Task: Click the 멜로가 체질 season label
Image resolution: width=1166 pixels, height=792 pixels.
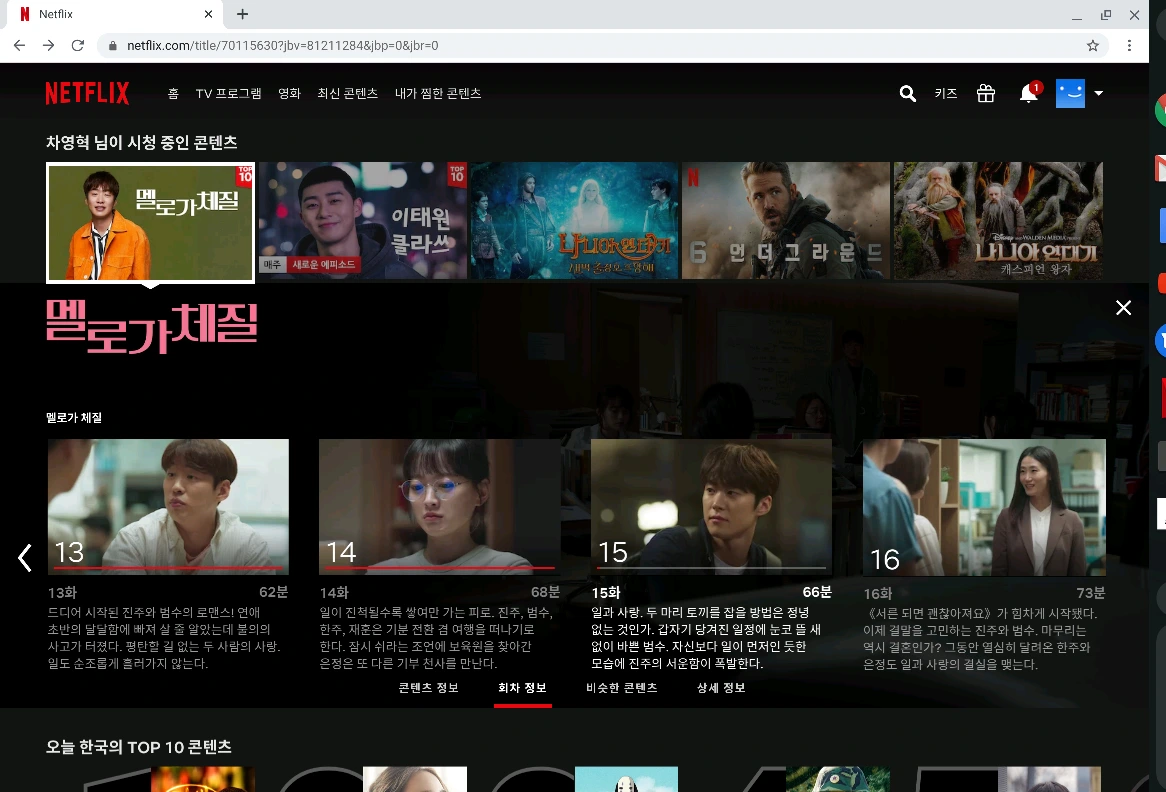Action: point(74,417)
